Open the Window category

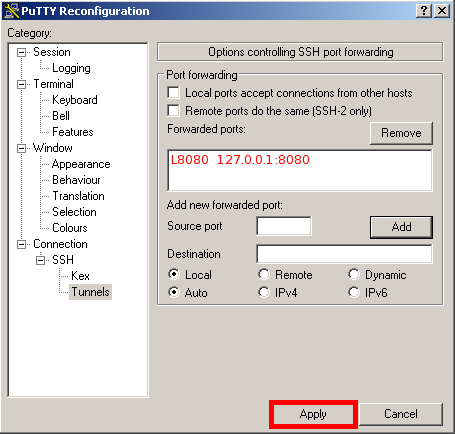[x=53, y=148]
